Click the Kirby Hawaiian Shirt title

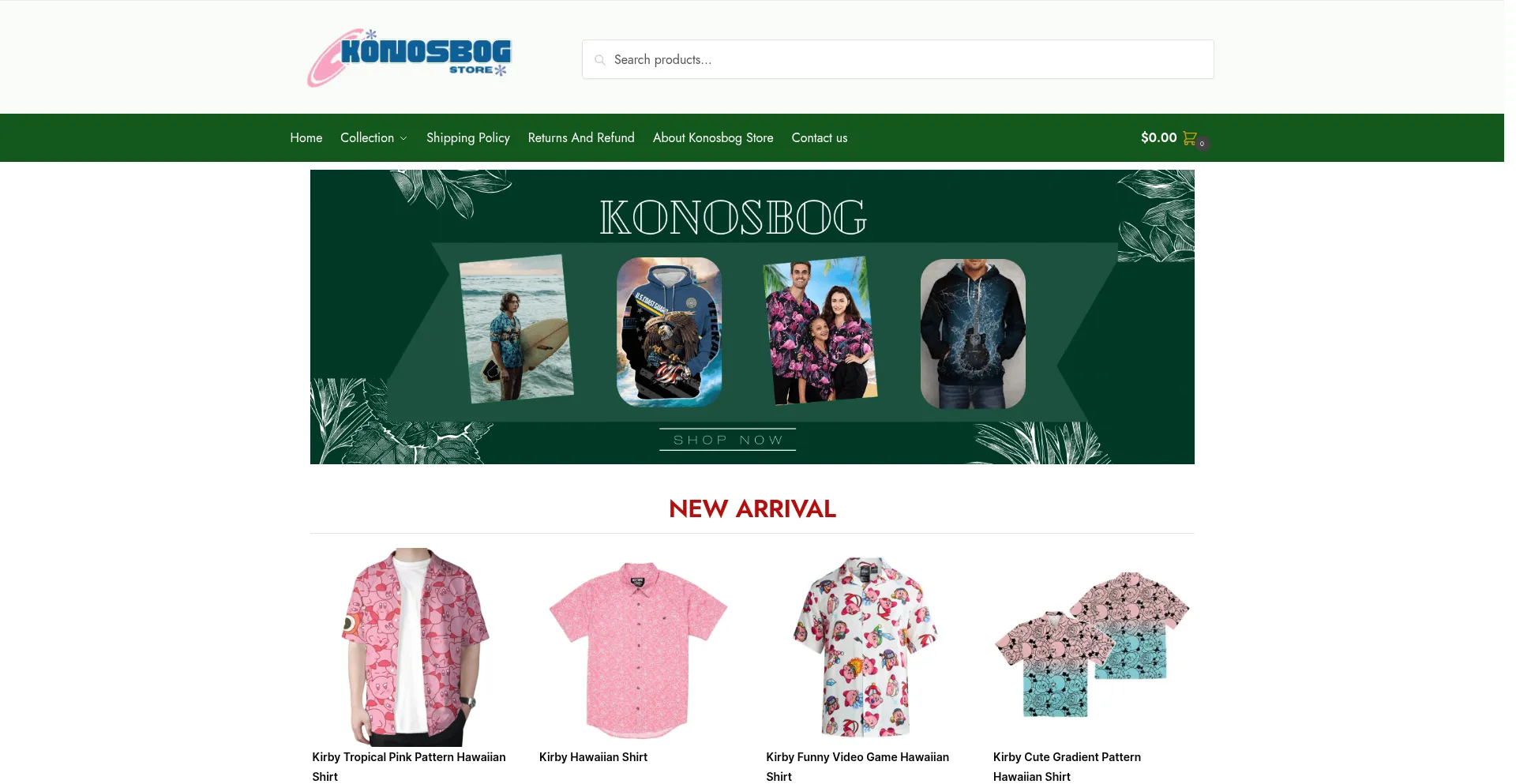[593, 757]
